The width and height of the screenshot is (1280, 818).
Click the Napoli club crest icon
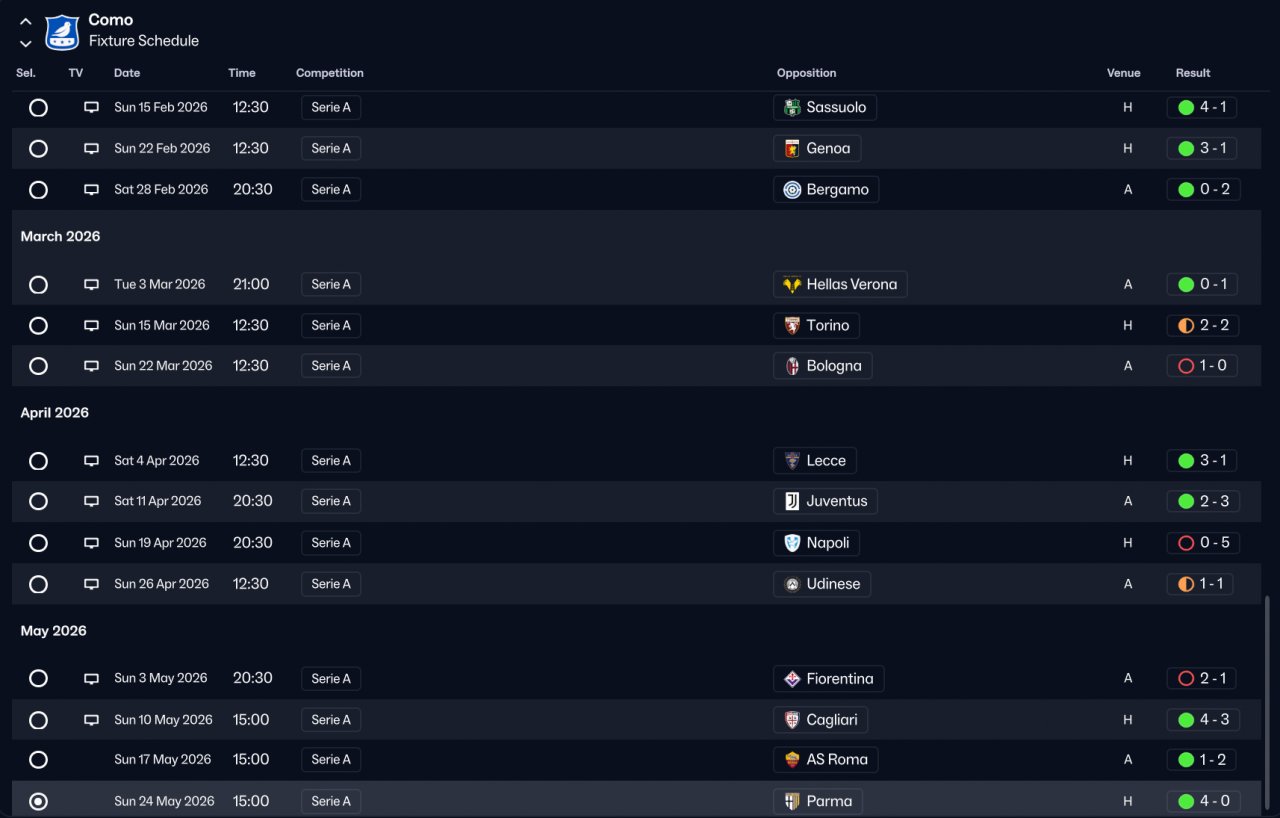(792, 543)
